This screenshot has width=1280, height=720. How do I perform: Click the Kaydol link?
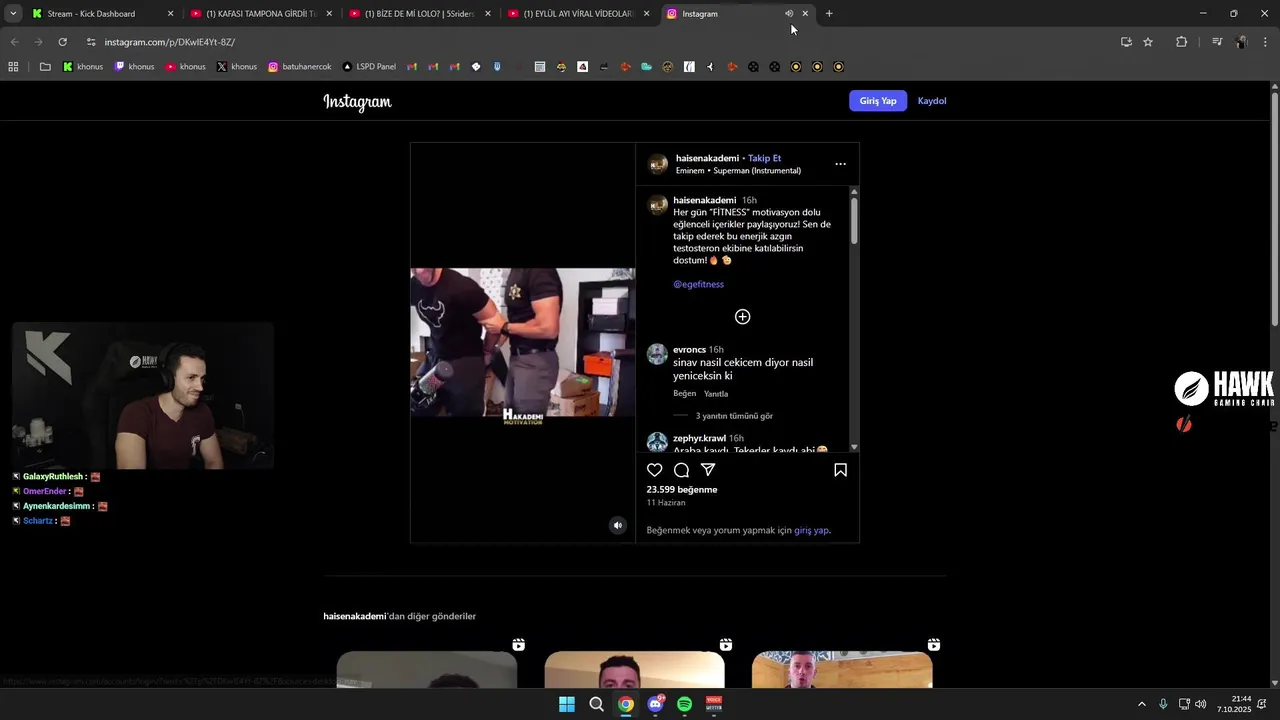932,101
